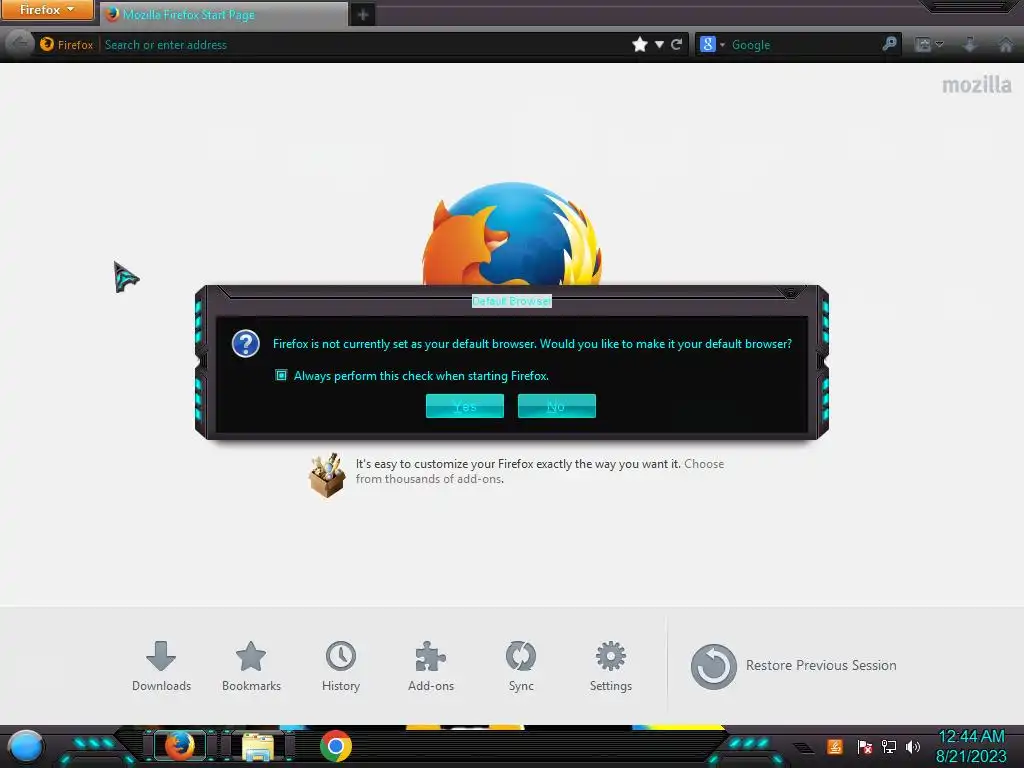Click the back navigation arrow

[19, 44]
